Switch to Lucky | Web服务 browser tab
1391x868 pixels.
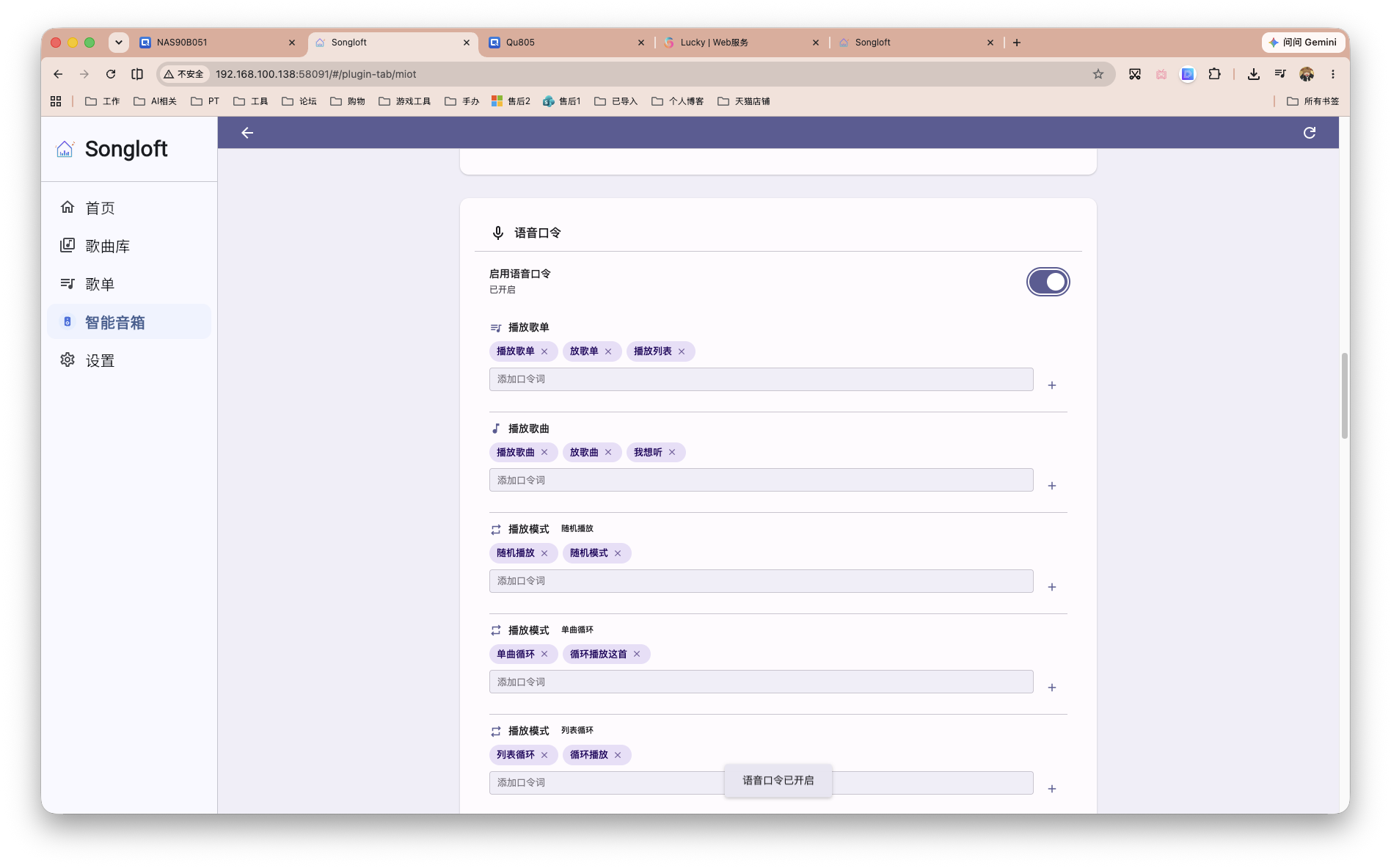click(x=740, y=43)
